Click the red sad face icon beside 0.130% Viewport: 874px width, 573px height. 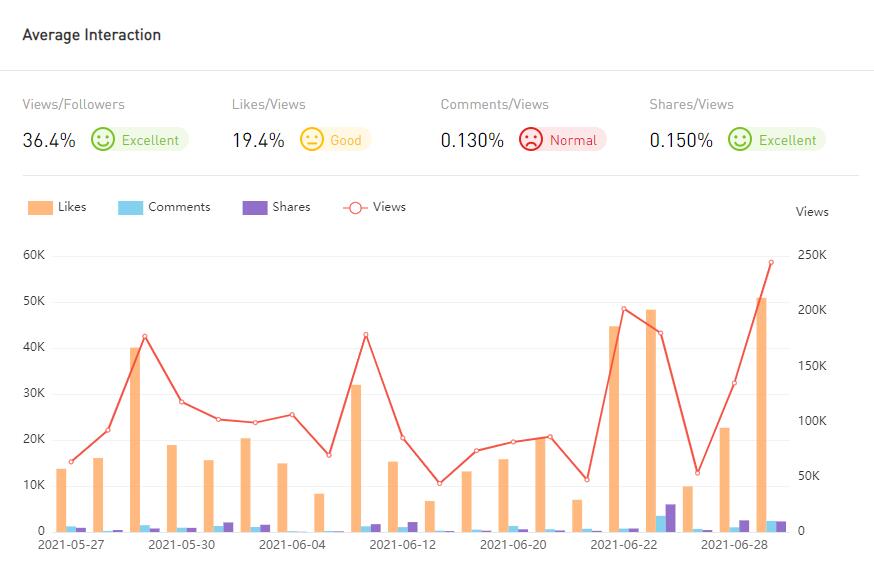[530, 140]
